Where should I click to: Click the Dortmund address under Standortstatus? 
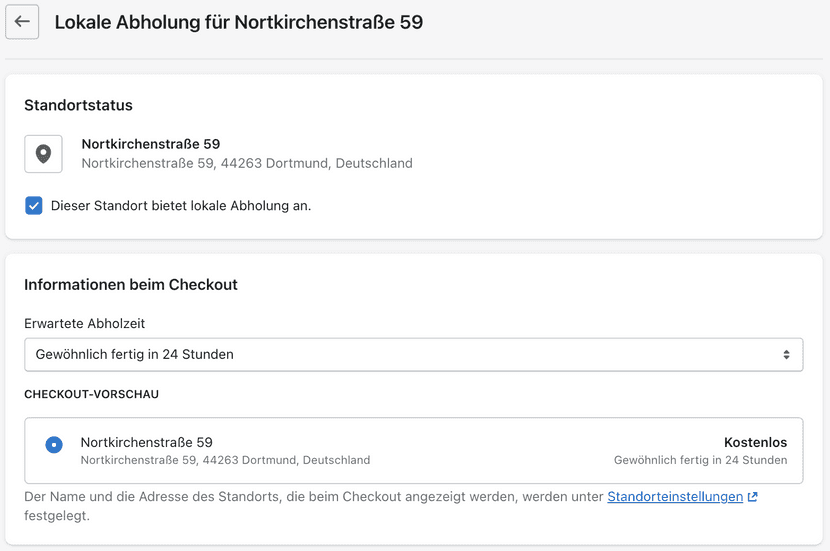pyautogui.click(x=247, y=163)
